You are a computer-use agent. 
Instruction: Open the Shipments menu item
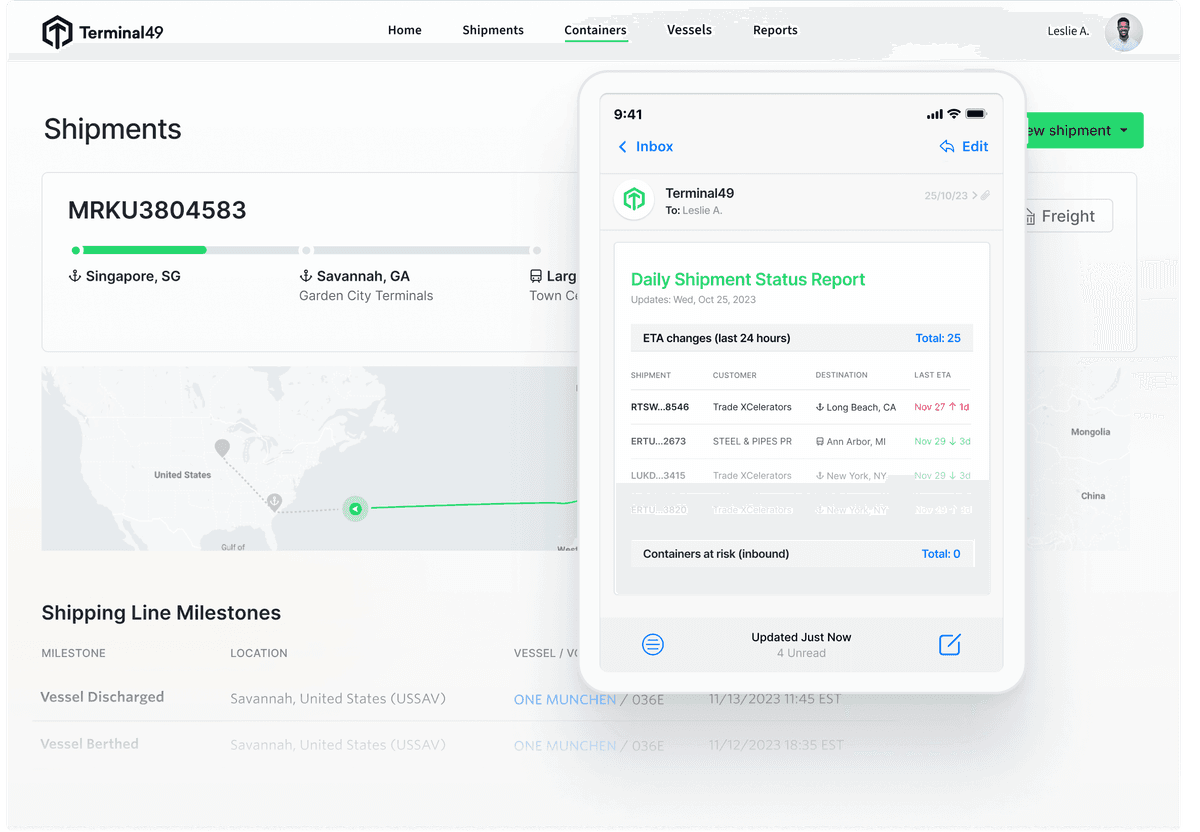[493, 30]
